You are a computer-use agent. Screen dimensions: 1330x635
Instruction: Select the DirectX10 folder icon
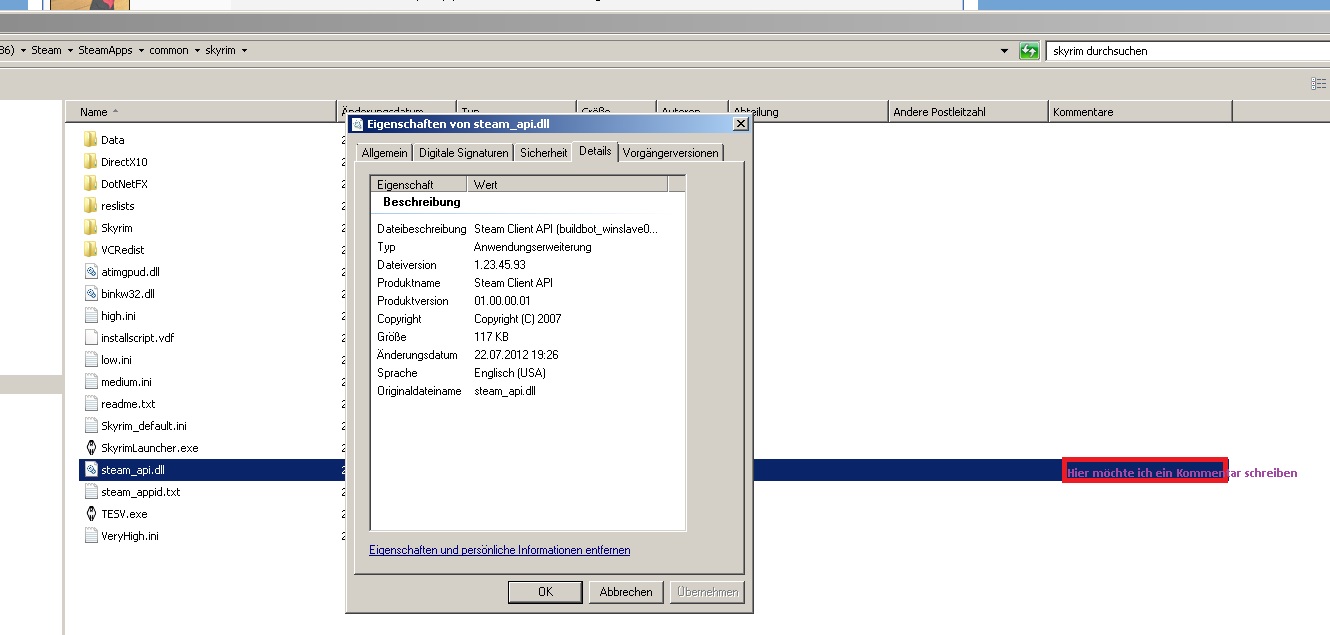click(x=90, y=161)
